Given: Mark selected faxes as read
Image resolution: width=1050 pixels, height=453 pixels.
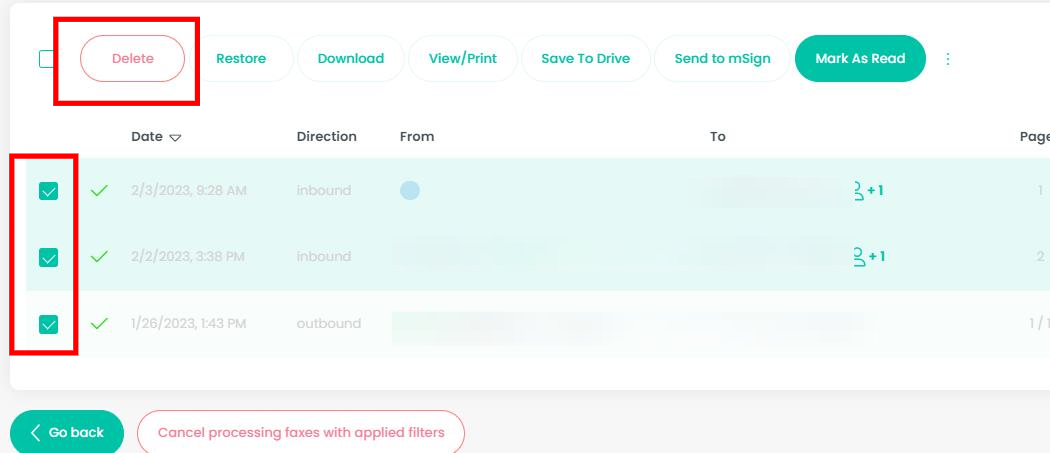Looking at the screenshot, I should pos(860,58).
